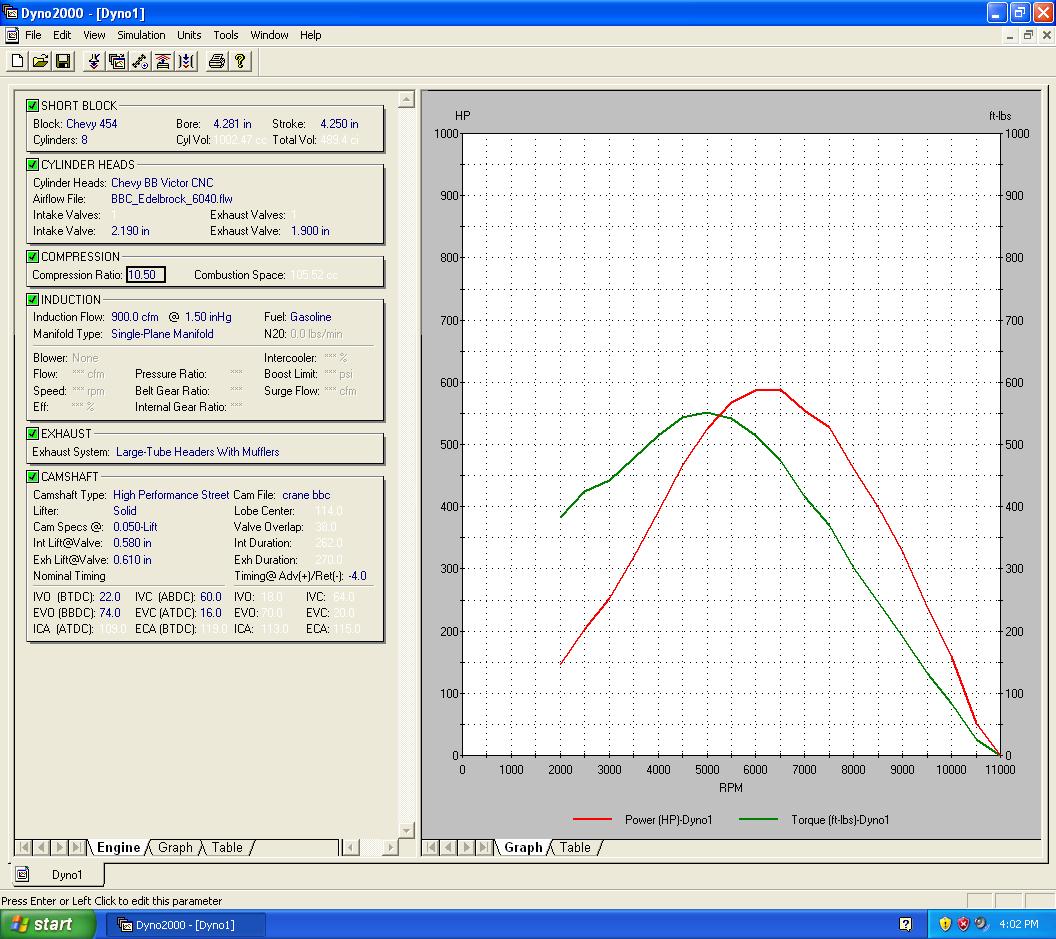Click the Cam File crane bbc value

coord(306,495)
